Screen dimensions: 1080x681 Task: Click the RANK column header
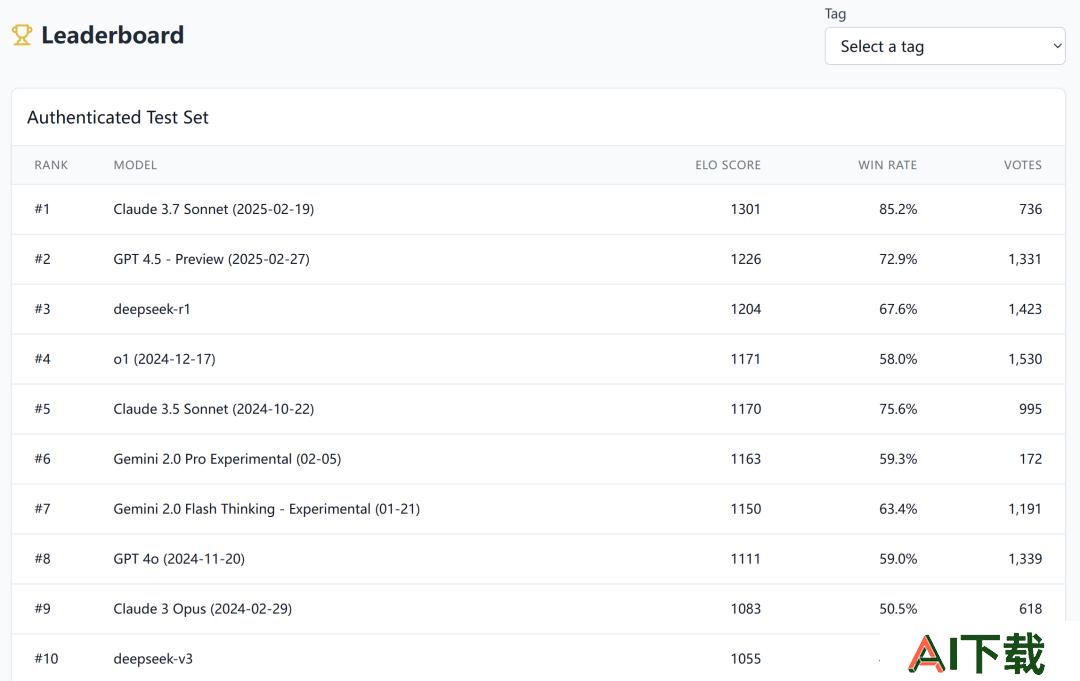tap(51, 165)
